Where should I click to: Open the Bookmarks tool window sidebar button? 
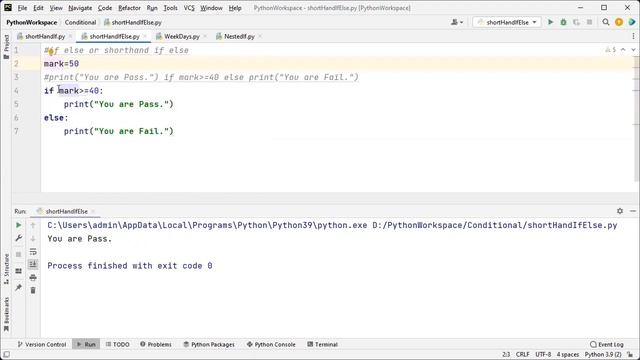click(6, 314)
